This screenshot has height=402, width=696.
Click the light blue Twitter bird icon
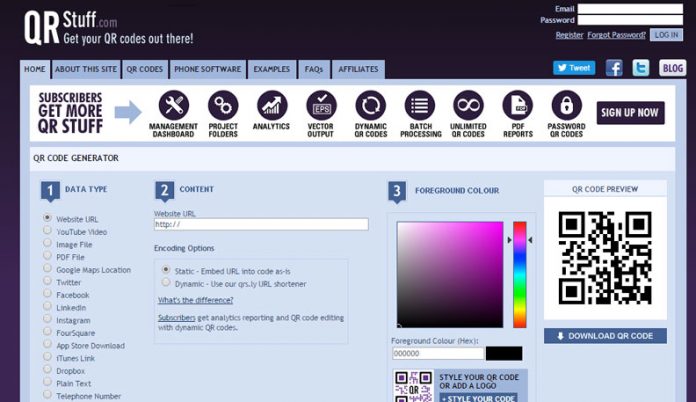[x=641, y=68]
